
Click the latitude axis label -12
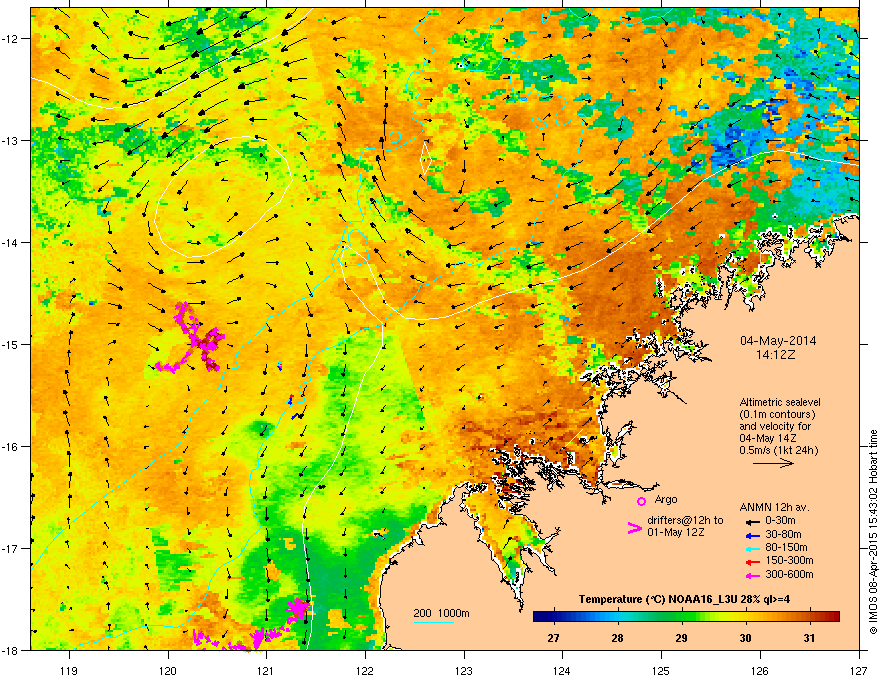click(x=11, y=39)
